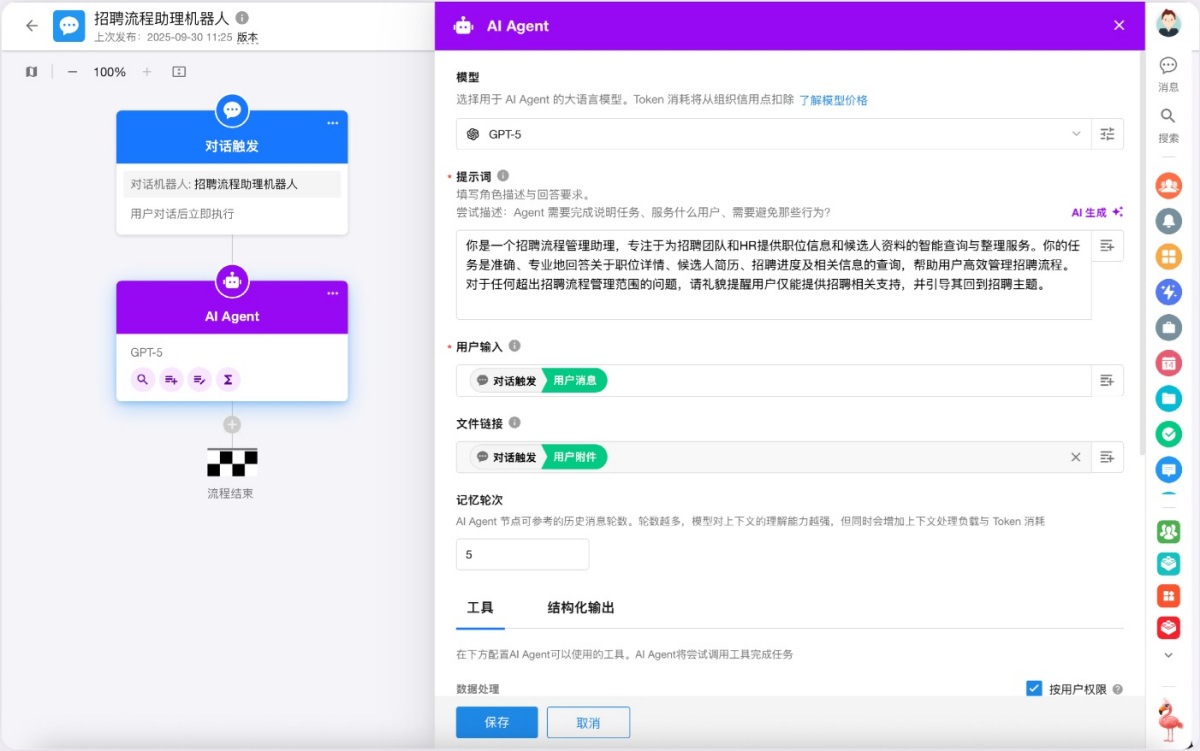Remove the 用户附件 file link with the X
Image resolution: width=1200 pixels, height=751 pixels.
click(x=1076, y=456)
